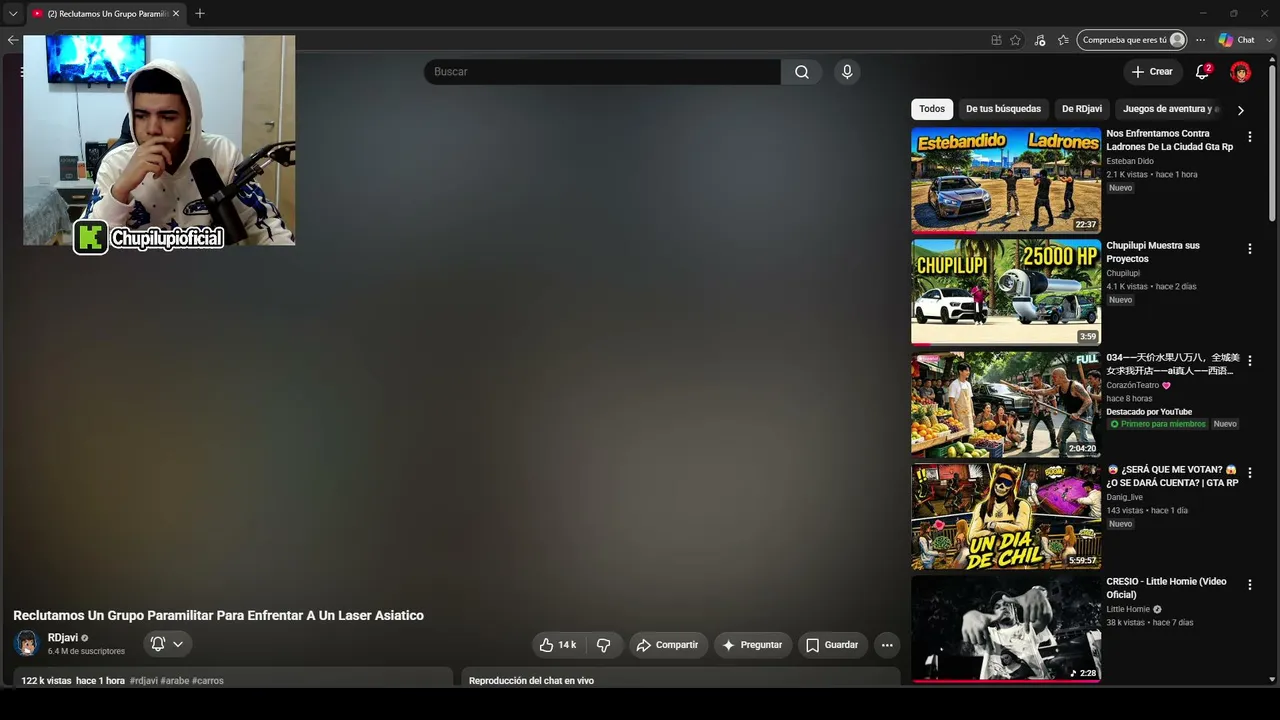This screenshot has height=720, width=1280.
Task: Open YouTube notifications bell at top right
Action: tap(1203, 72)
